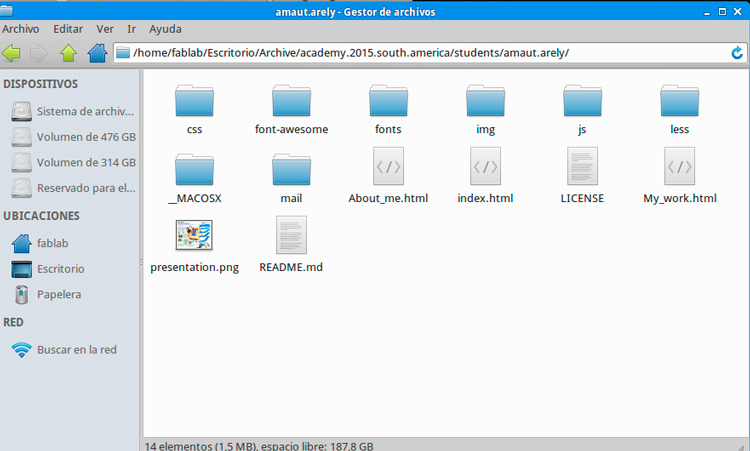Image resolution: width=750 pixels, height=451 pixels.
Task: Select the My_work.html file icon
Action: click(679, 166)
